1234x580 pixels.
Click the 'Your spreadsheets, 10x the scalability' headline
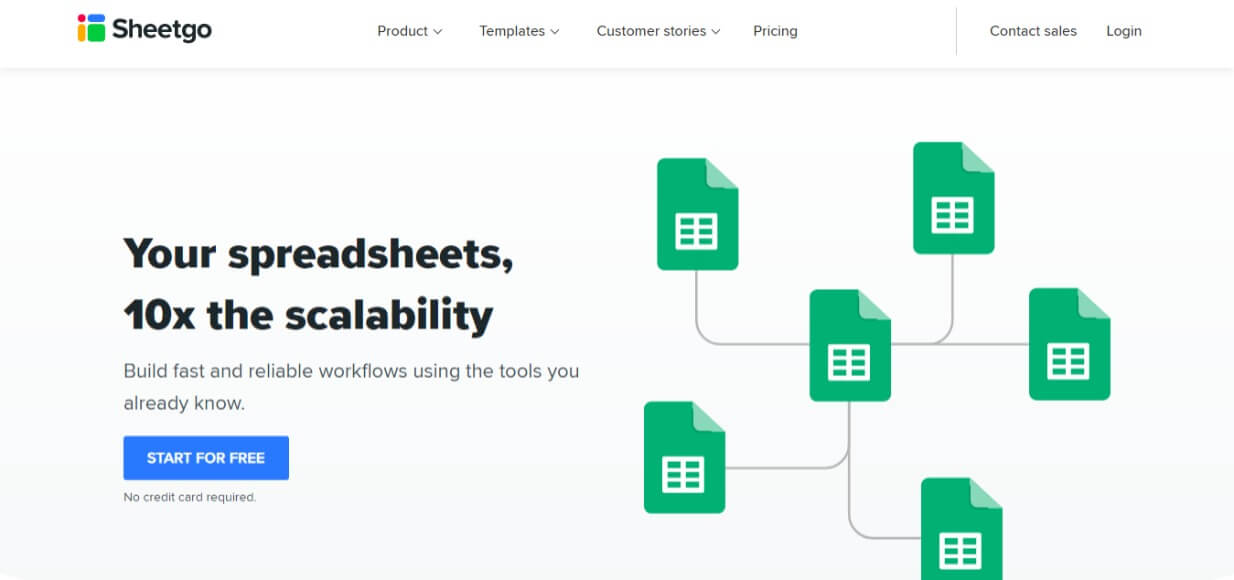tap(318, 284)
